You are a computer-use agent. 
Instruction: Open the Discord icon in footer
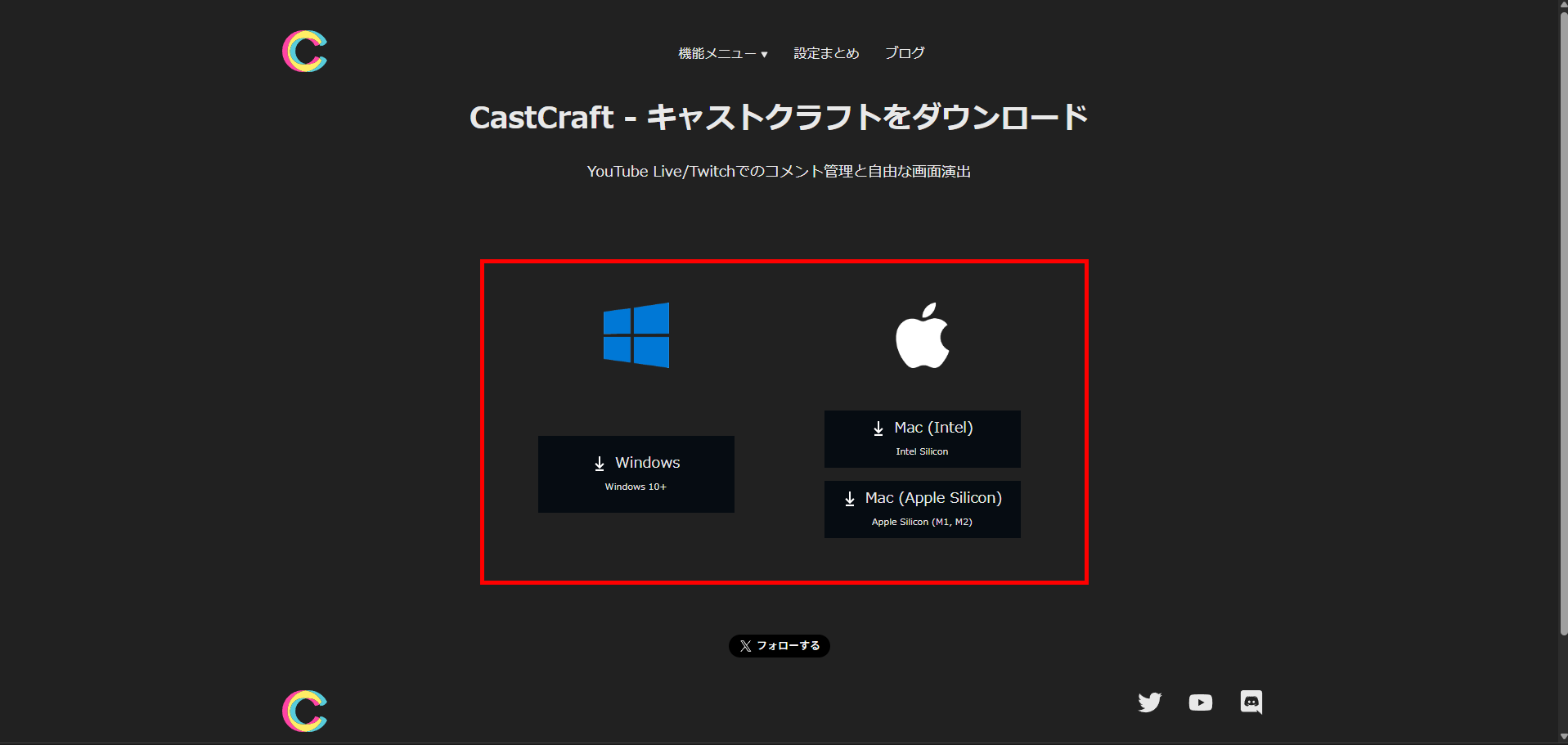[x=1251, y=702]
